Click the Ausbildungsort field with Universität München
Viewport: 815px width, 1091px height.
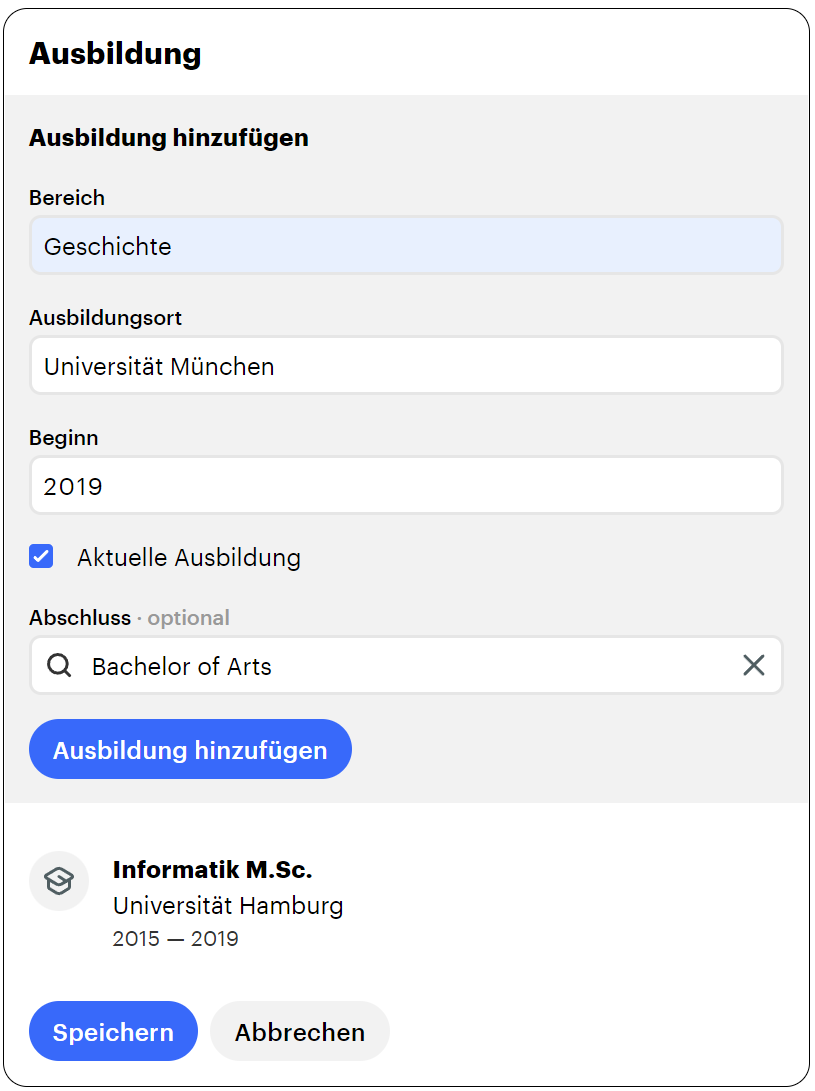tap(406, 366)
